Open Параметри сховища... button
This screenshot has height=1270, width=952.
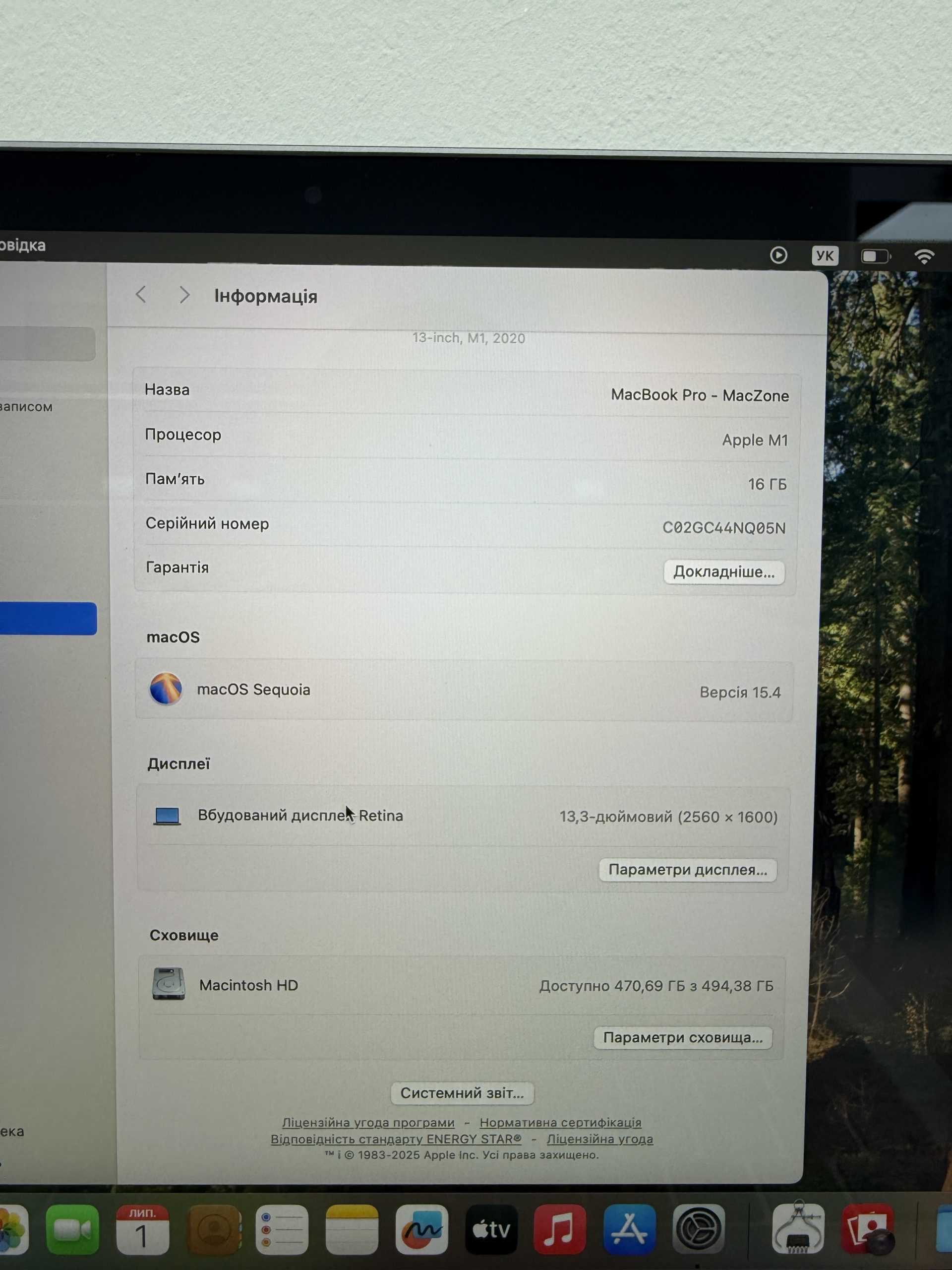683,1037
